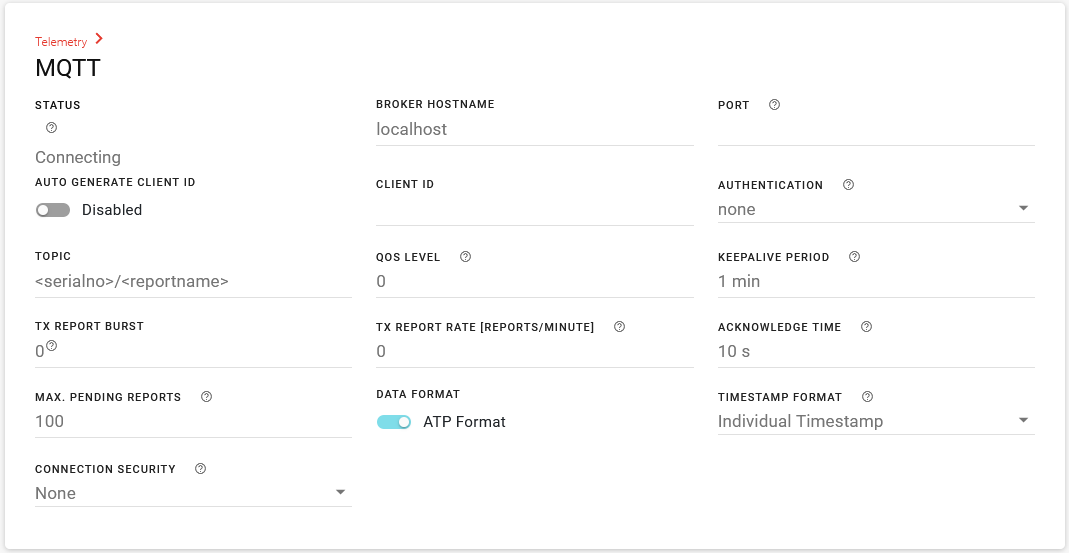Open the Connection Security dropdown
1069x553 pixels.
pyautogui.click(x=192, y=493)
